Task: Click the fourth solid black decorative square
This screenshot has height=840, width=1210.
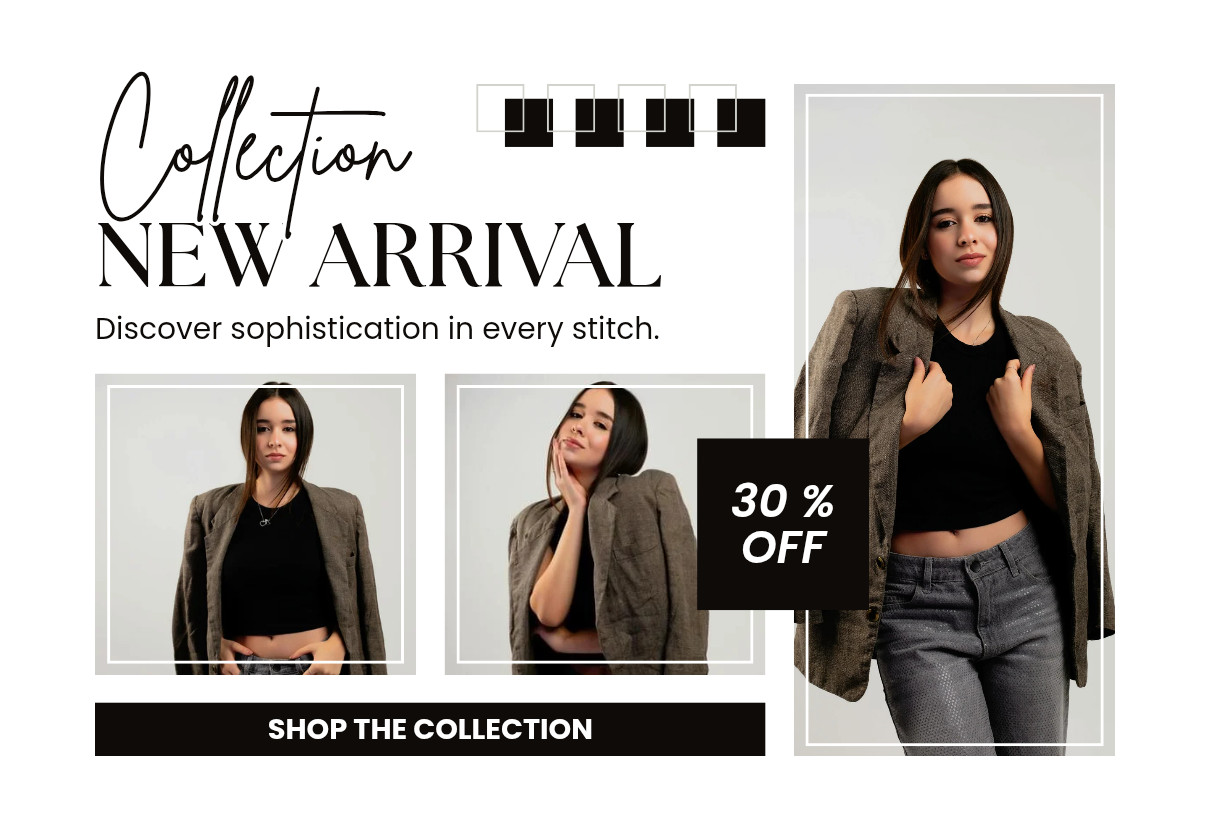Action: click(x=741, y=123)
